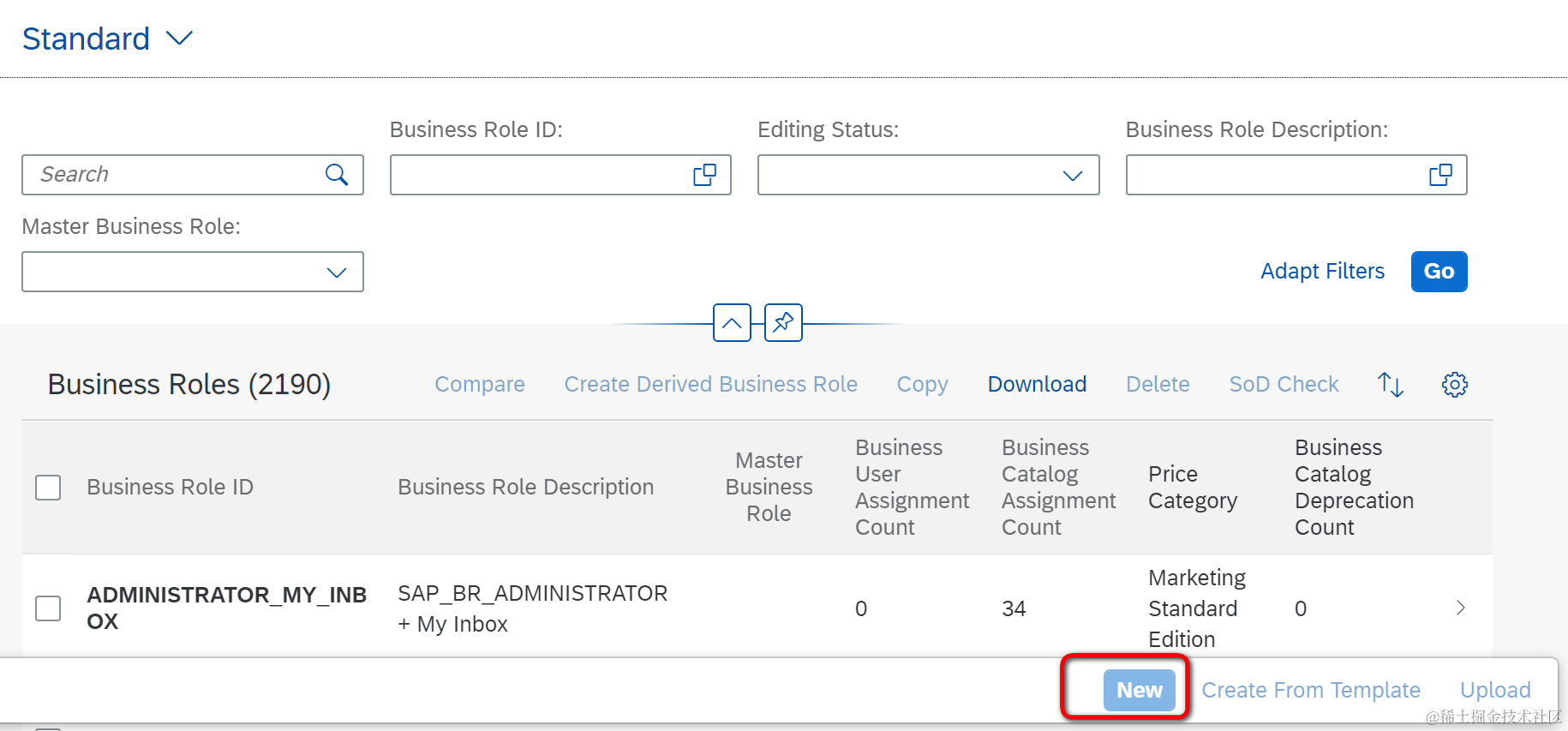
Task: Expand the Editing Status dropdown
Action: point(1072,176)
